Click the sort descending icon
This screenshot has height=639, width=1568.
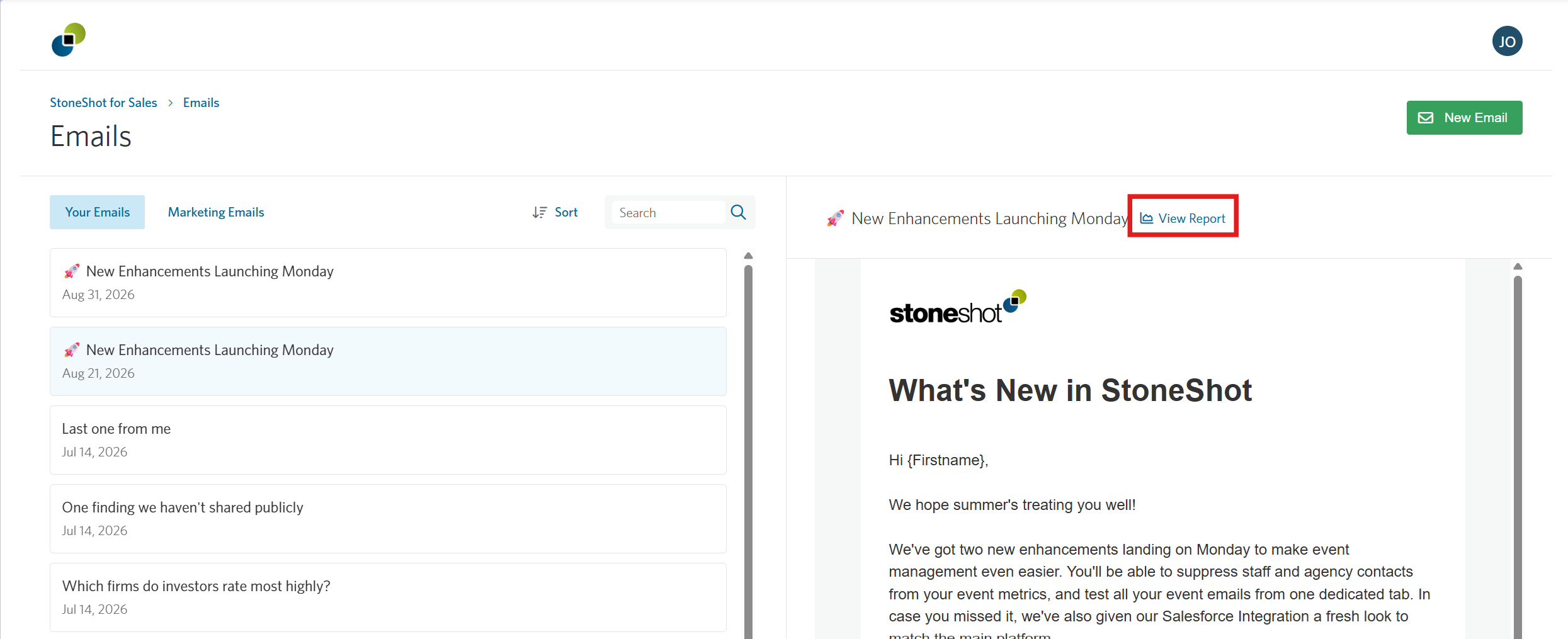(539, 212)
